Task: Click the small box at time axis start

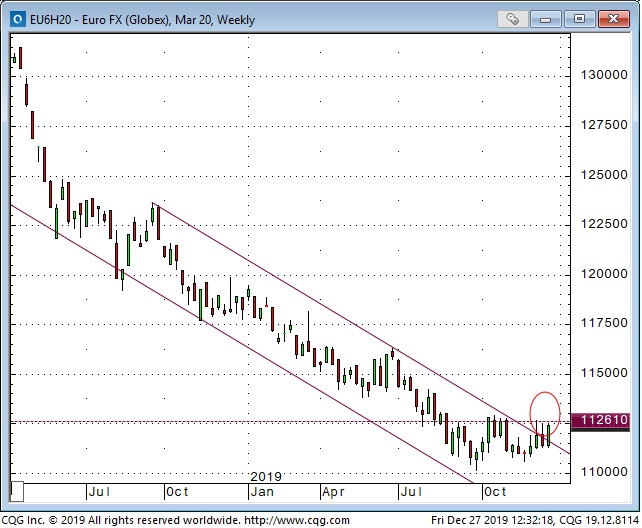Action: [17, 492]
